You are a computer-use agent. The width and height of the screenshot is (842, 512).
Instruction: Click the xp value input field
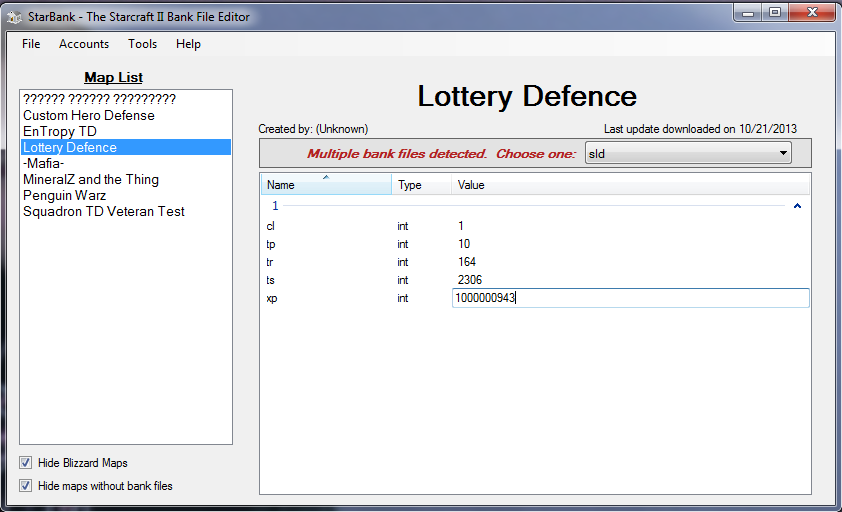click(630, 298)
